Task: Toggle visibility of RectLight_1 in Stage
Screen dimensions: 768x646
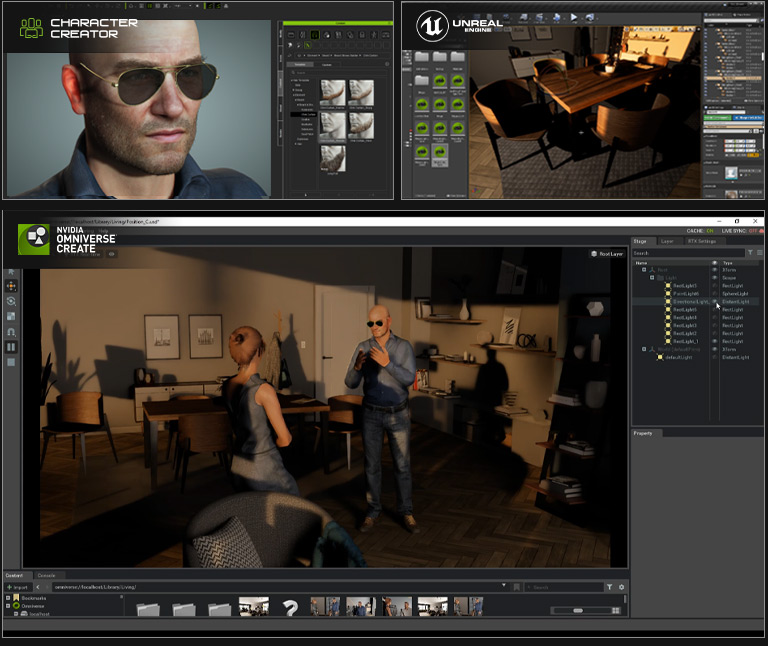Action: pyautogui.click(x=714, y=341)
